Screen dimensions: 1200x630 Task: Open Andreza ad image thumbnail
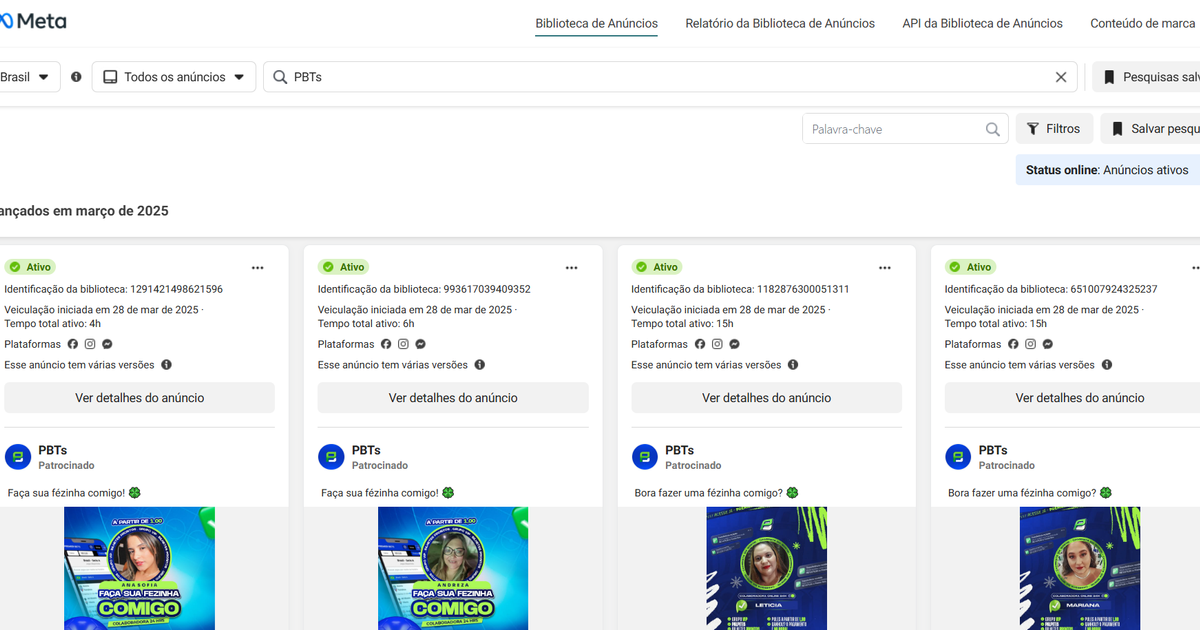(453, 568)
